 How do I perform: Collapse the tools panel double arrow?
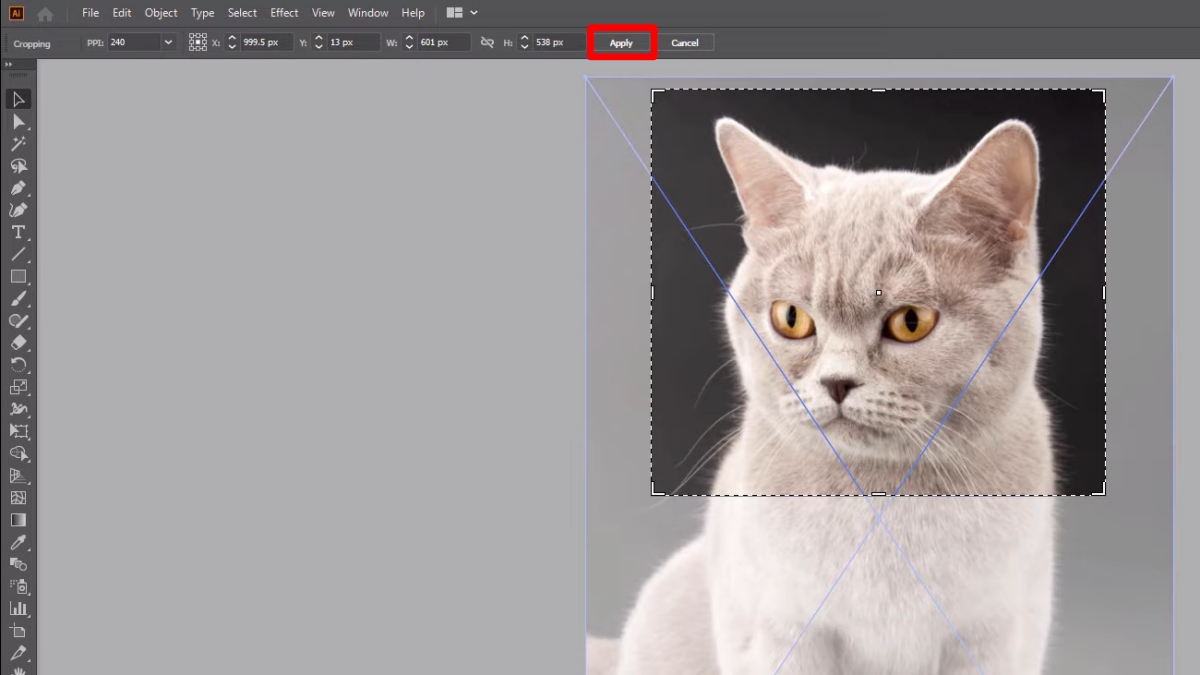(10, 64)
